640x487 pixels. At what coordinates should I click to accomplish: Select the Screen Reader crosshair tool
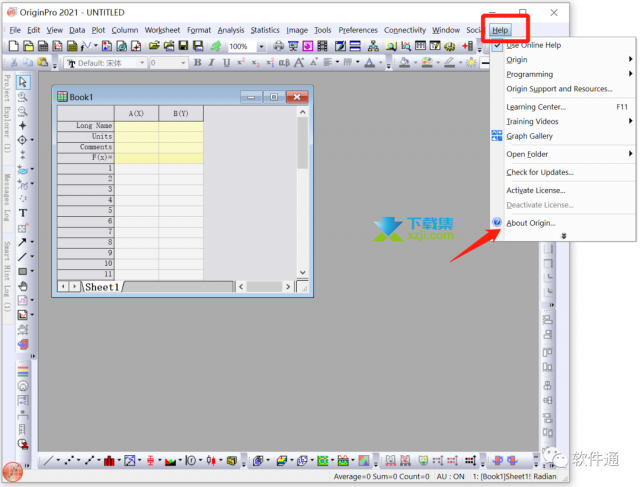23,126
